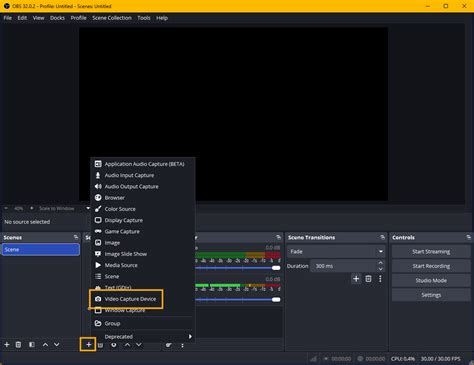This screenshot has height=365, width=474.
Task: Click the OBS logo in title bar
Action: click(6, 6)
